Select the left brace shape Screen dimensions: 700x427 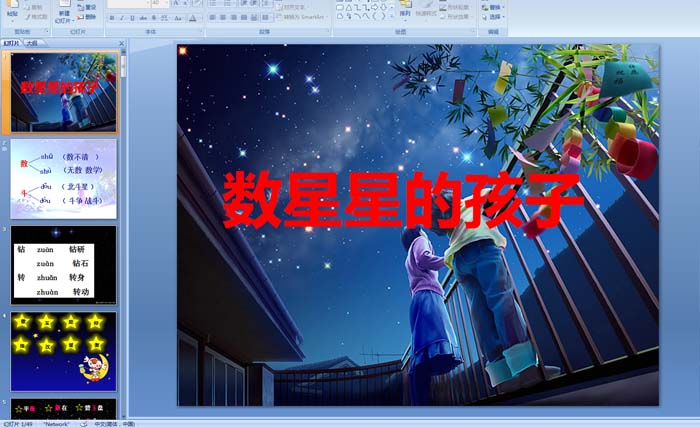pyautogui.click(x=374, y=16)
